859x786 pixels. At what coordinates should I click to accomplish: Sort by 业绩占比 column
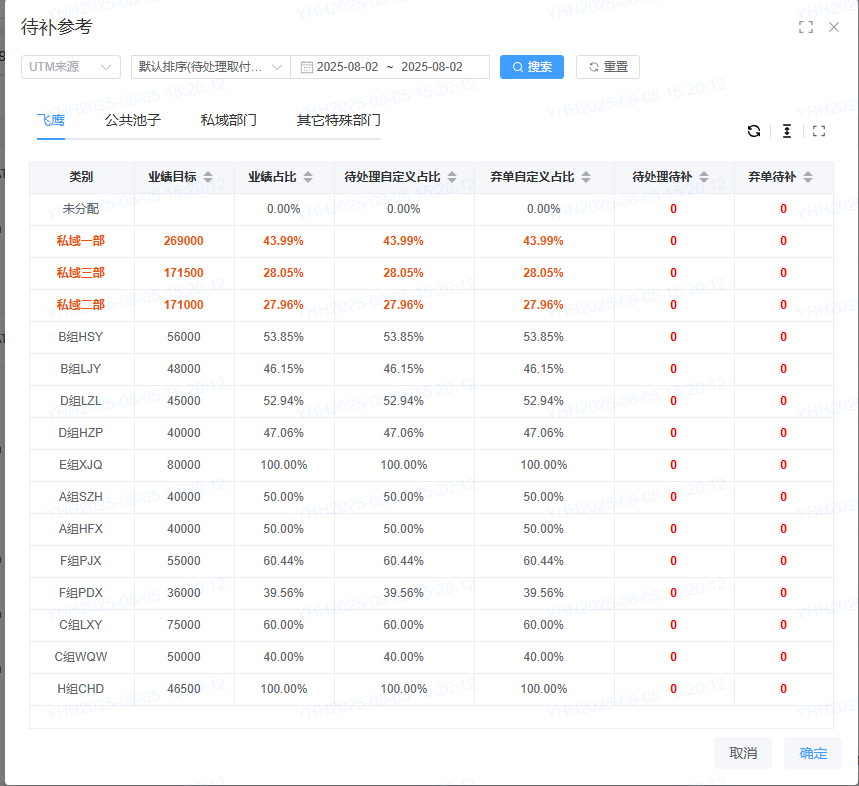coord(308,177)
